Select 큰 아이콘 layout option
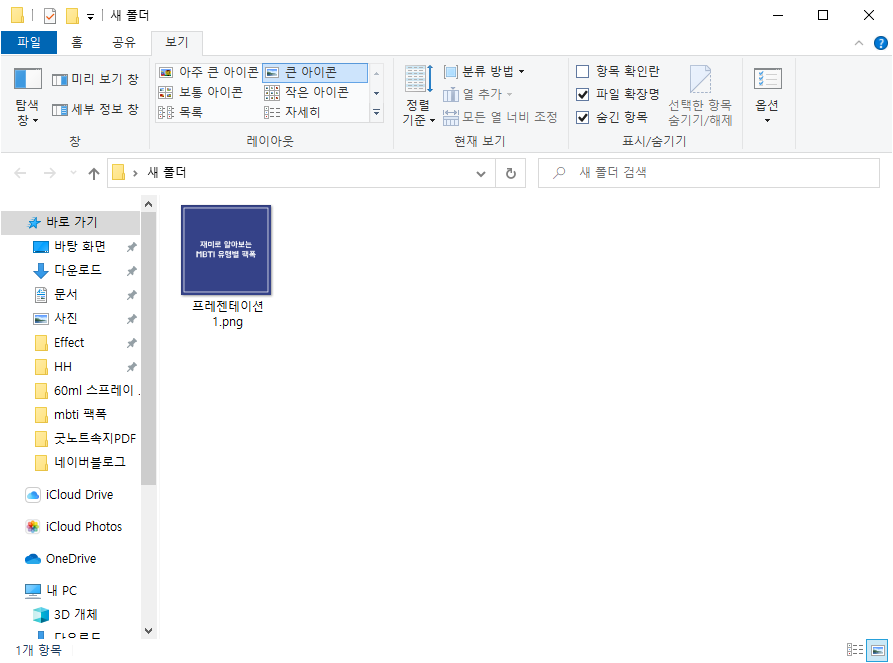Viewport: 893px width, 663px height. point(314,72)
